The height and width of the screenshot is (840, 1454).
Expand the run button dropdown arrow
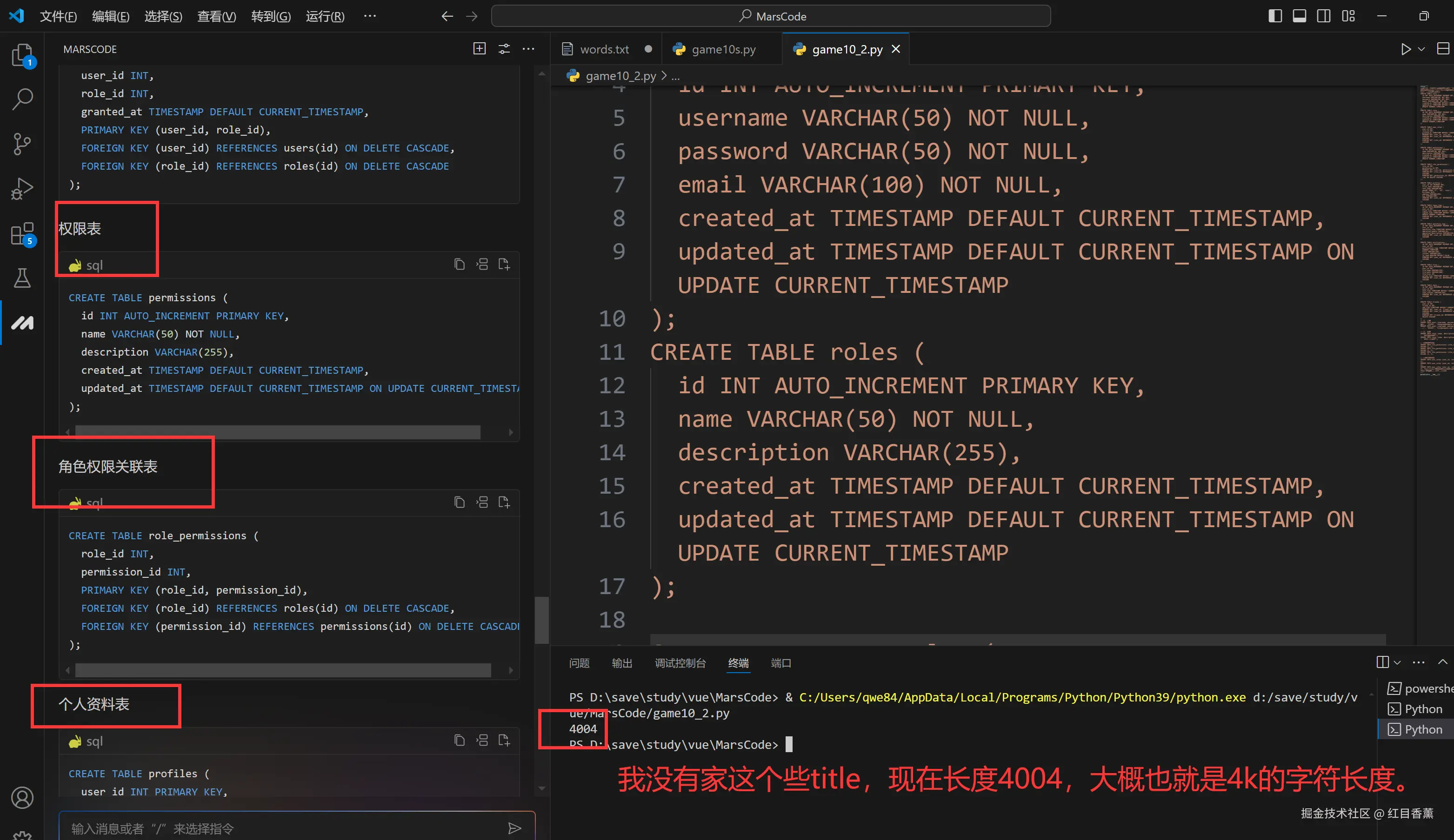(x=1422, y=50)
